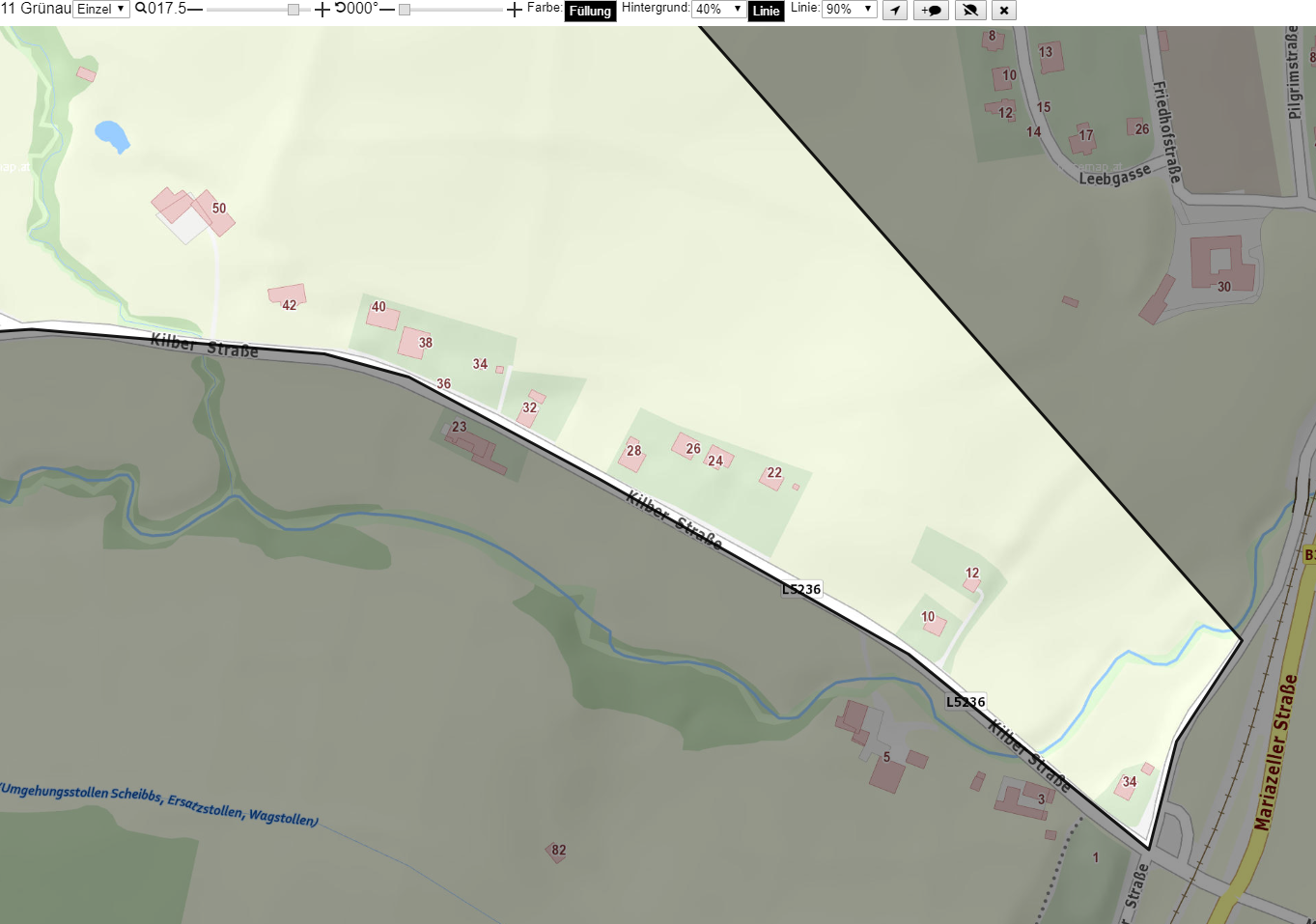Click the location arrow icon button
Image resolution: width=1316 pixels, height=924 pixels.
(895, 11)
